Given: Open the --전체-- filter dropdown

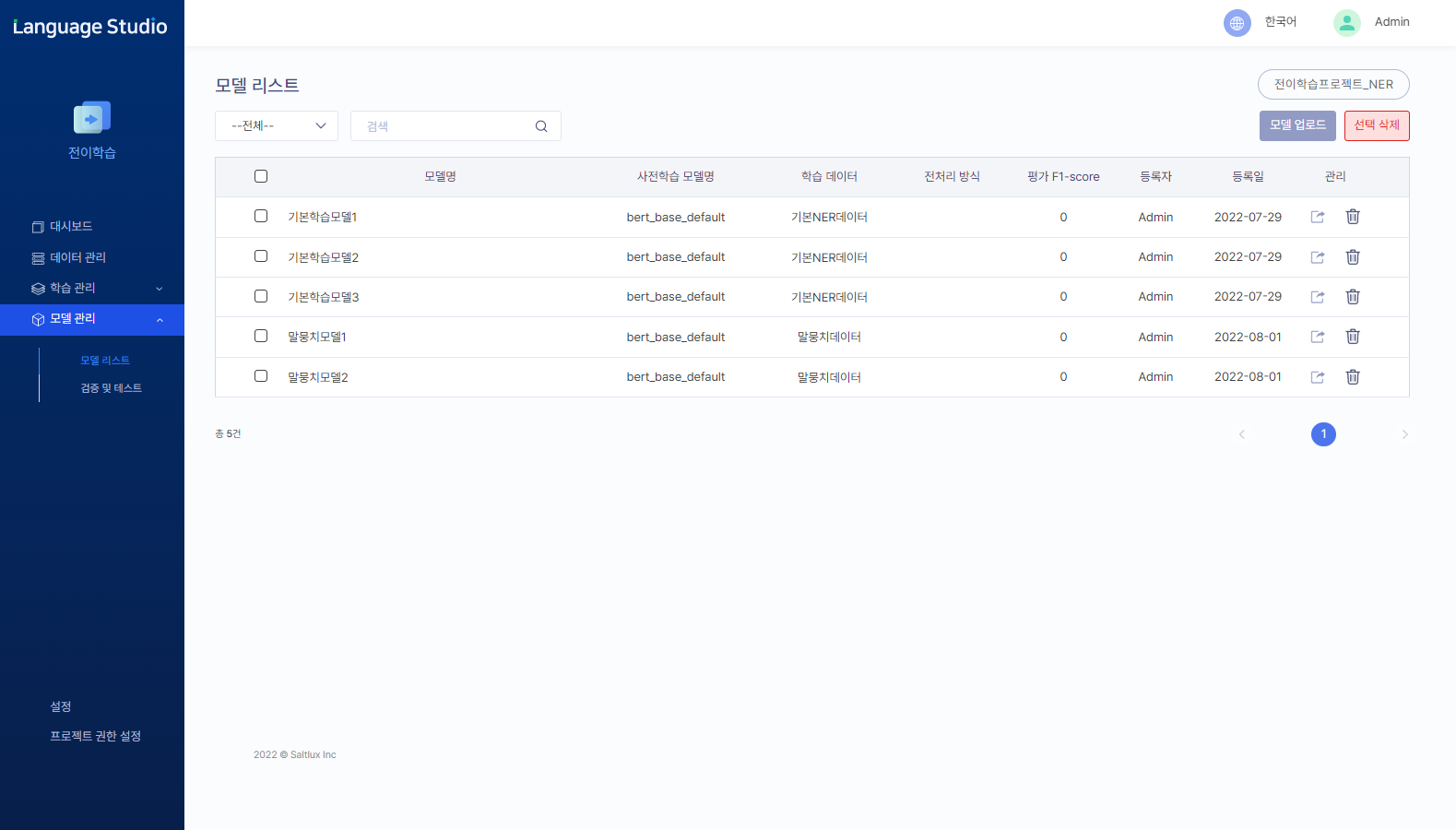Looking at the screenshot, I should coord(277,126).
